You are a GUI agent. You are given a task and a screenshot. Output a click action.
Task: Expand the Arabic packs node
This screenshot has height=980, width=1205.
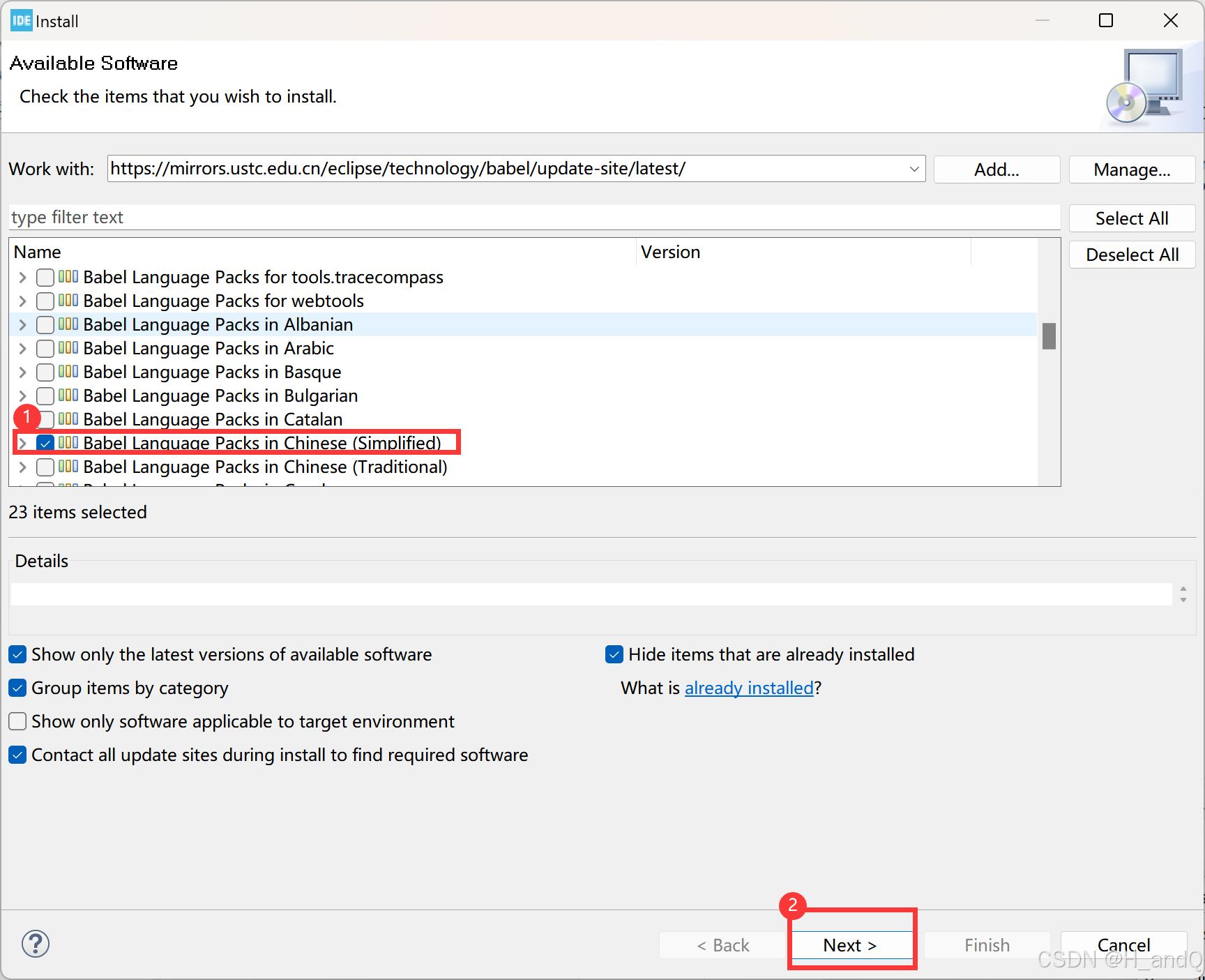[x=22, y=349]
